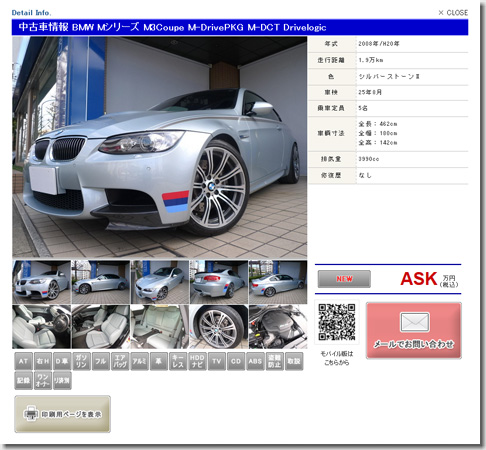Click the 5名 seating capacity value

coord(363,108)
